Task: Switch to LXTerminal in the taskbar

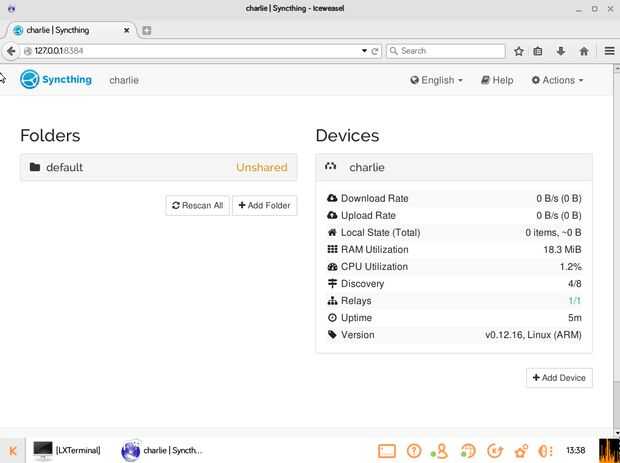Action: [x=66, y=450]
